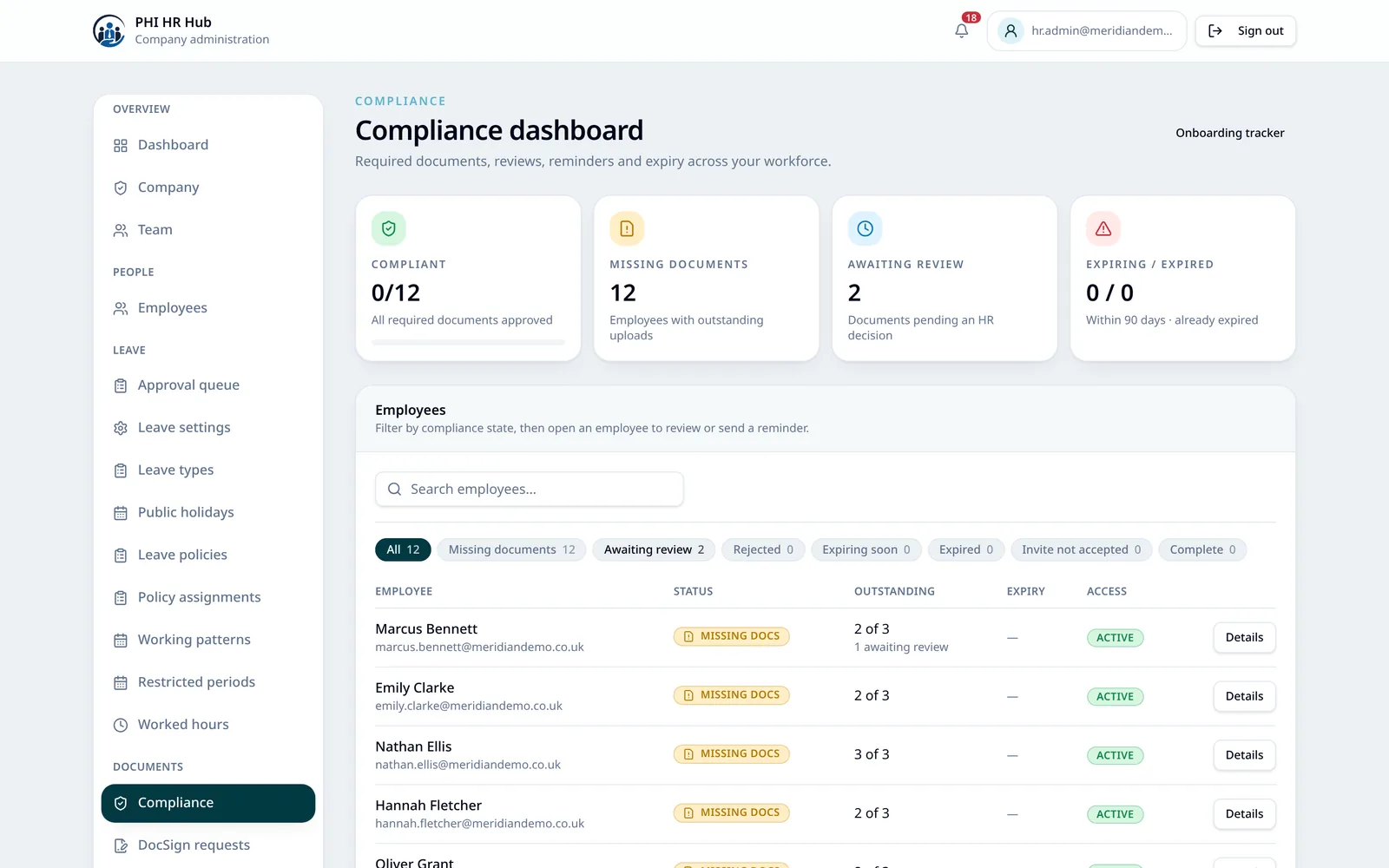Click the Team people icon in sidebar
Viewport: 1389px width, 868px height.
pyautogui.click(x=121, y=231)
